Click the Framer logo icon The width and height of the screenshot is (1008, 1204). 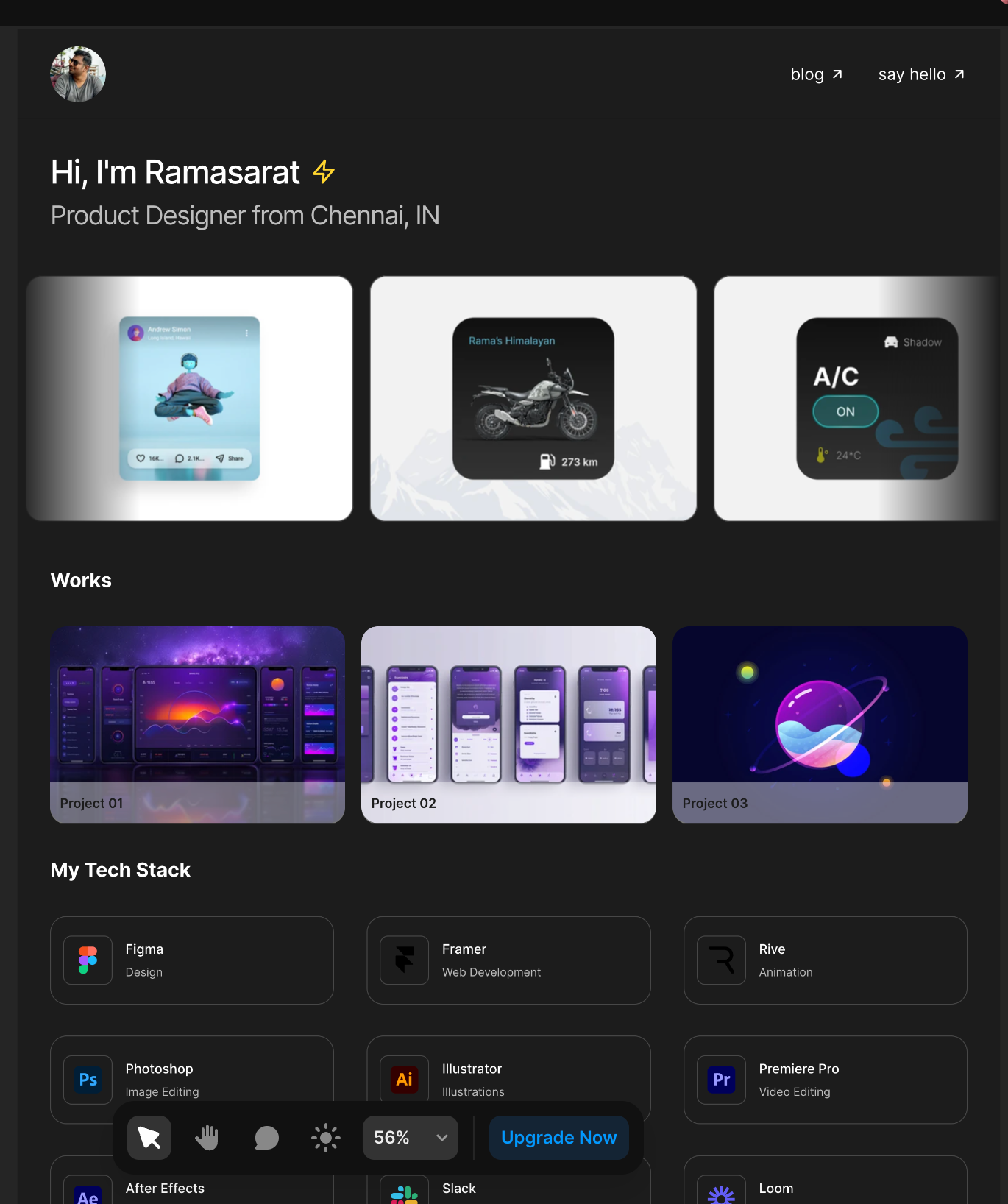click(405, 960)
